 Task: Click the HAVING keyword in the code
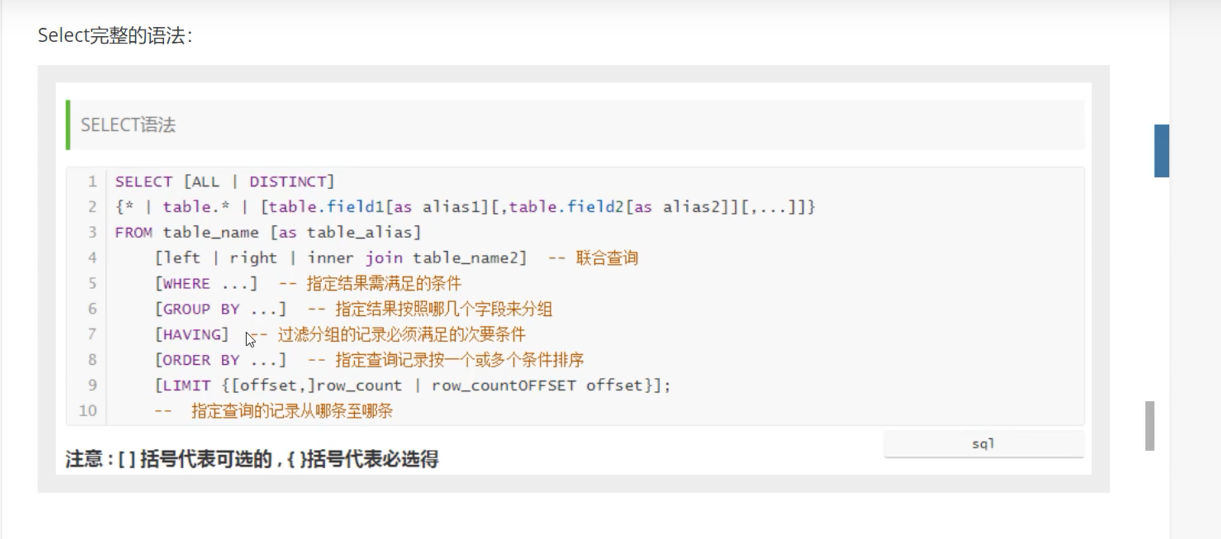(x=192, y=334)
